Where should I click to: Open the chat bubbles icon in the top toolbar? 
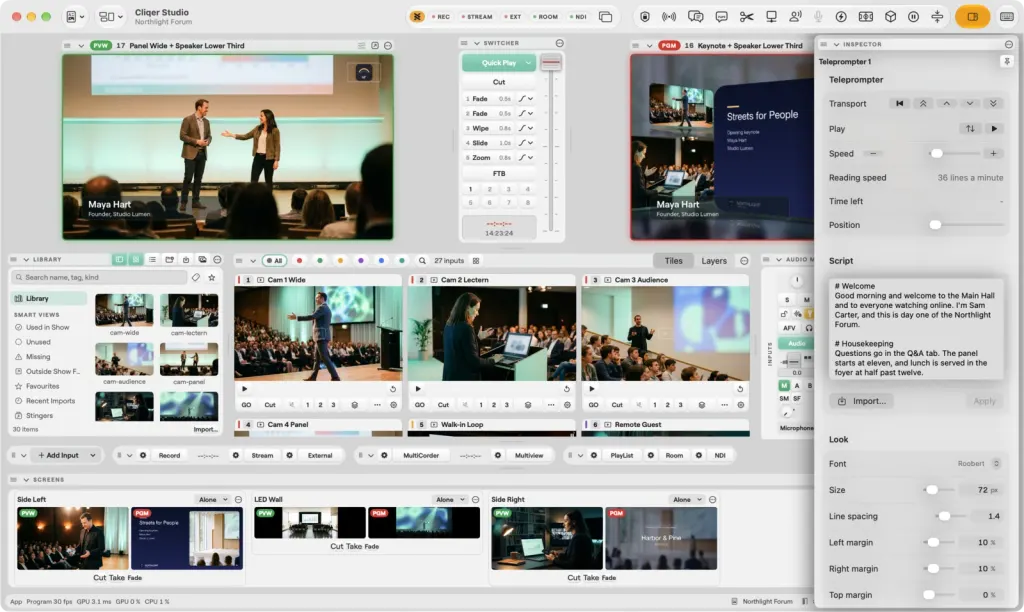point(696,17)
